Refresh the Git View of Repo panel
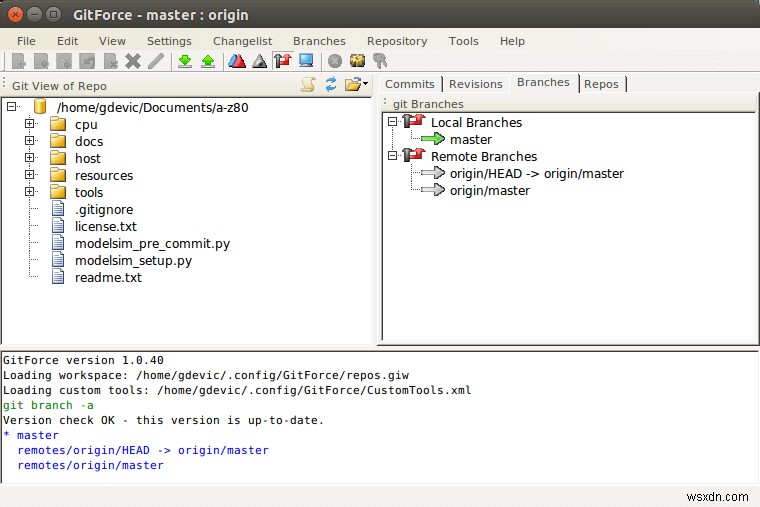This screenshot has width=760, height=507. [331, 84]
